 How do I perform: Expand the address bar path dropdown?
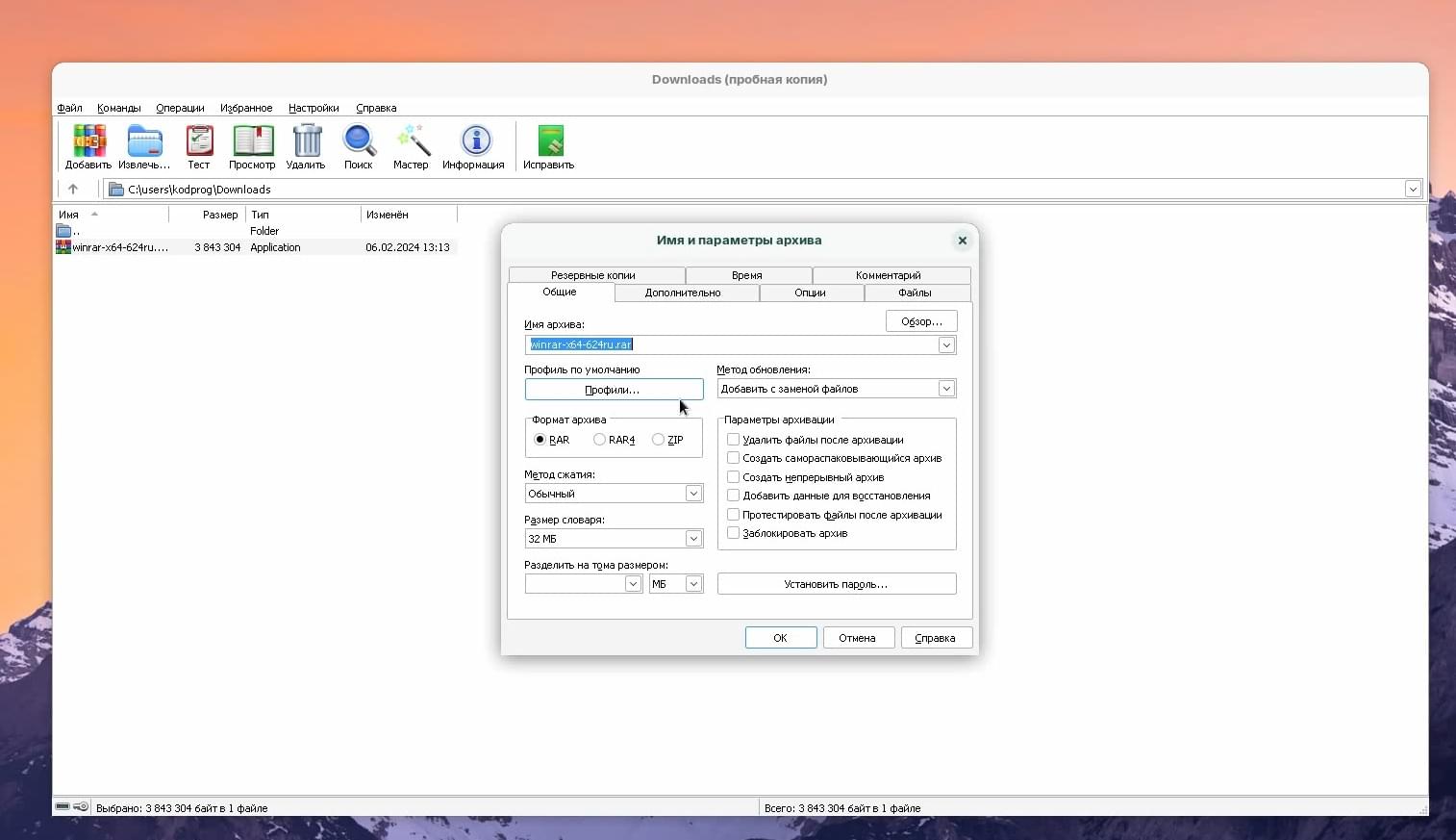coord(1413,189)
